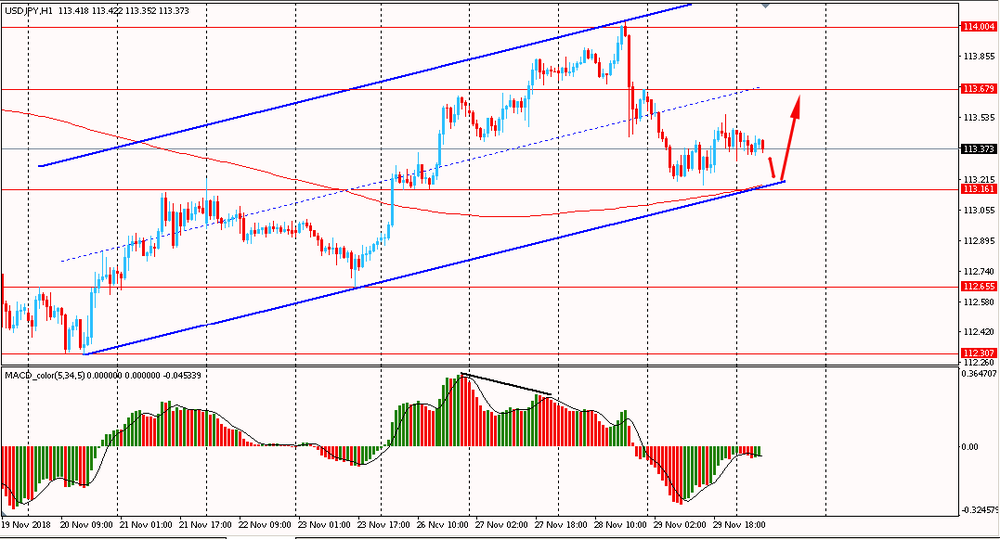The image size is (1000, 539).
Task: Select the 113.679 resistance price label
Action: tap(978, 89)
